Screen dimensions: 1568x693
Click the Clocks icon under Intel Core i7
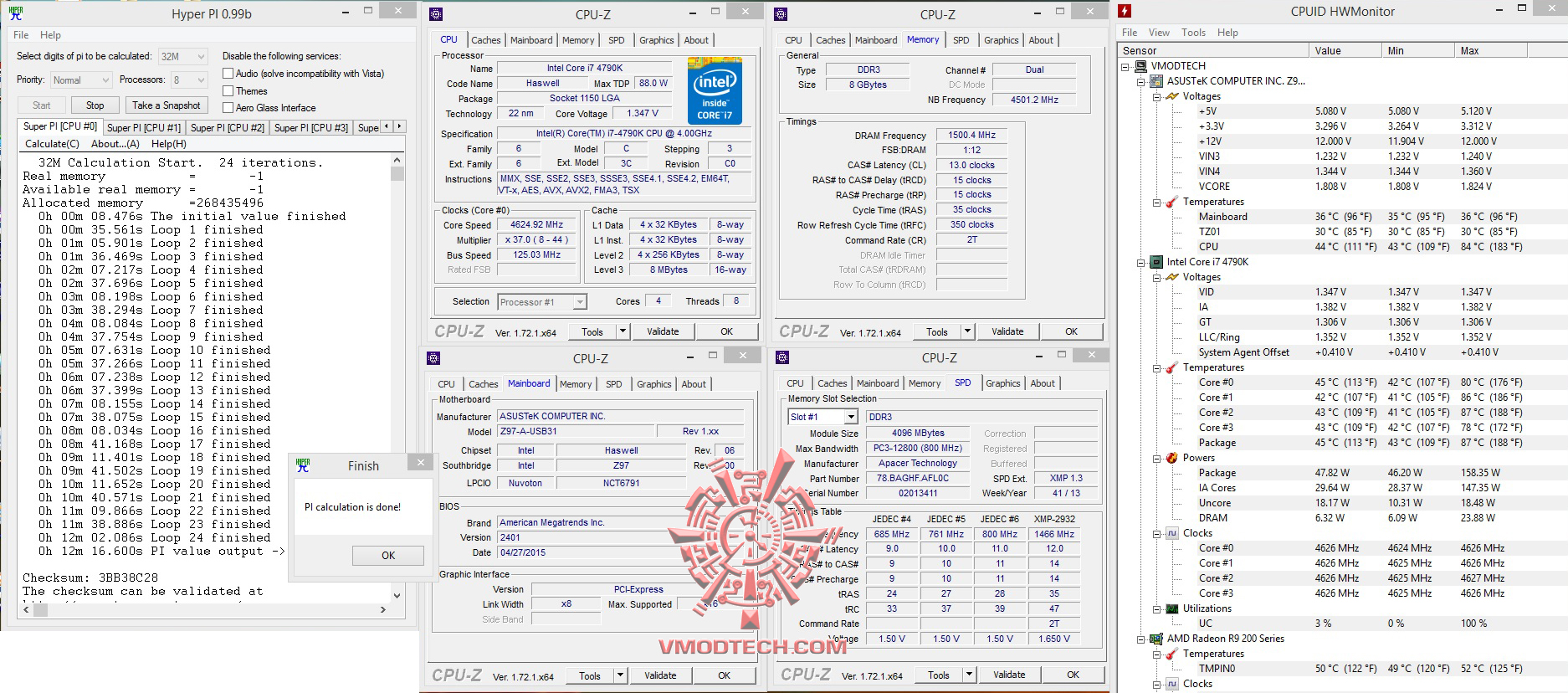[x=1171, y=533]
